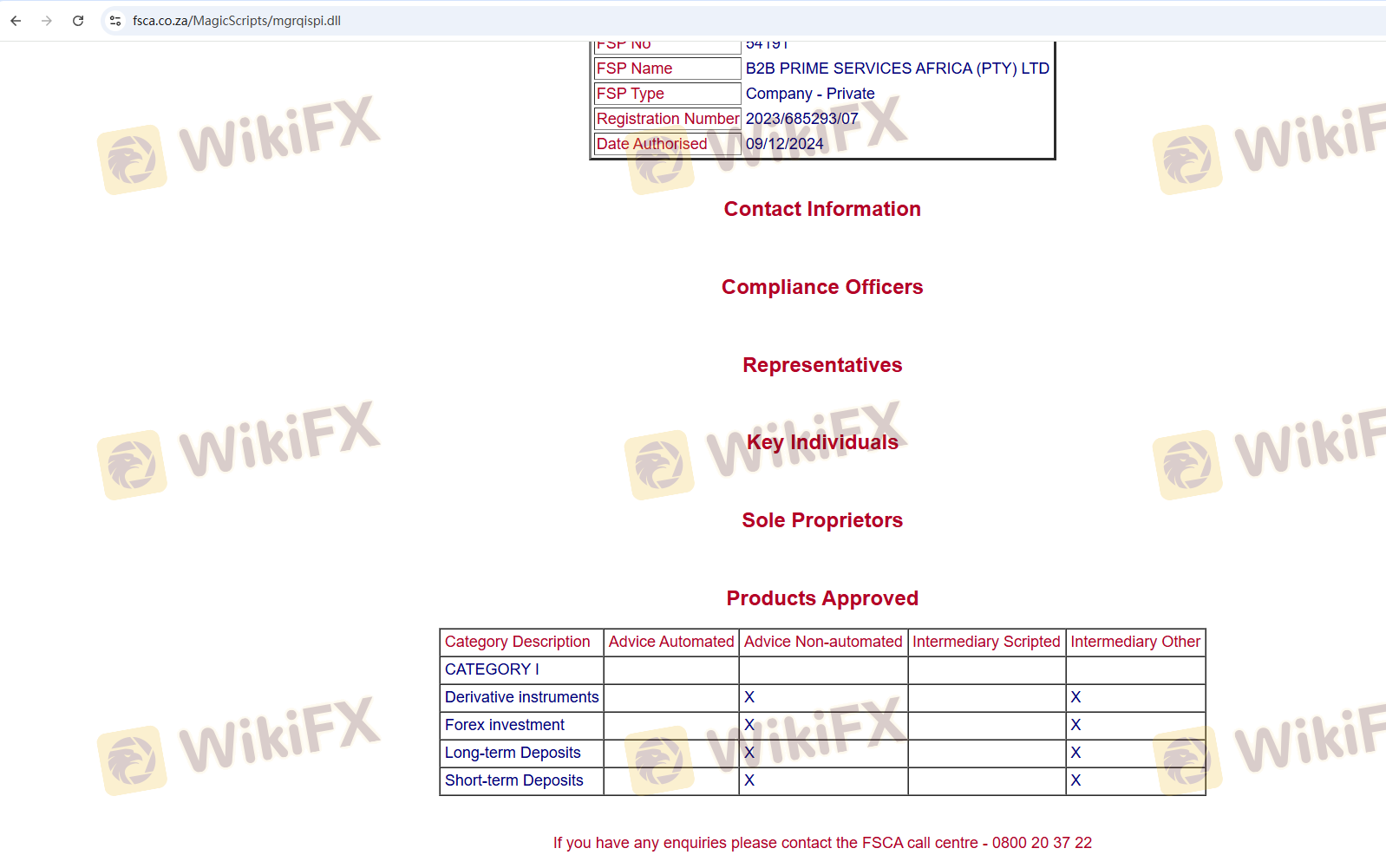Click the Long-term Deposits row label
This screenshot has width=1386, height=868.
513,753
